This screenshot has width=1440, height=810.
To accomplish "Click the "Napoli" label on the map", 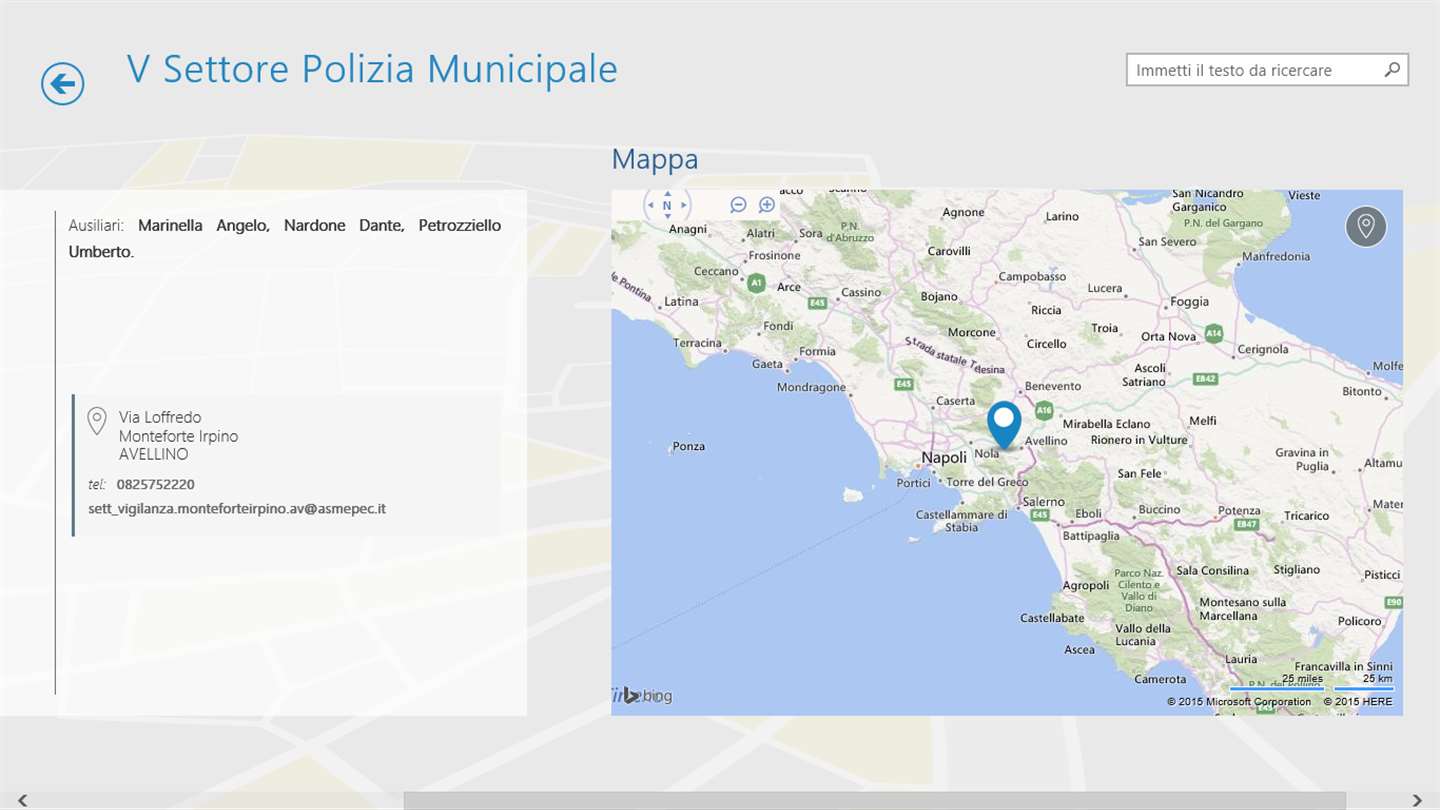I will [944, 458].
